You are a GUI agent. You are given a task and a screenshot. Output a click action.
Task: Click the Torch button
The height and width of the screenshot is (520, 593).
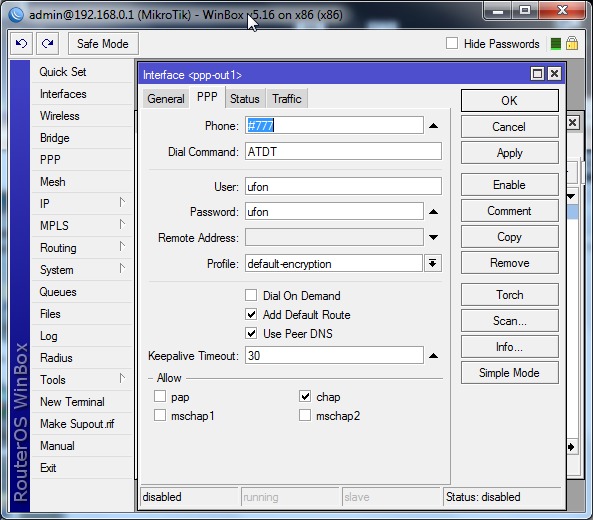[509, 295]
